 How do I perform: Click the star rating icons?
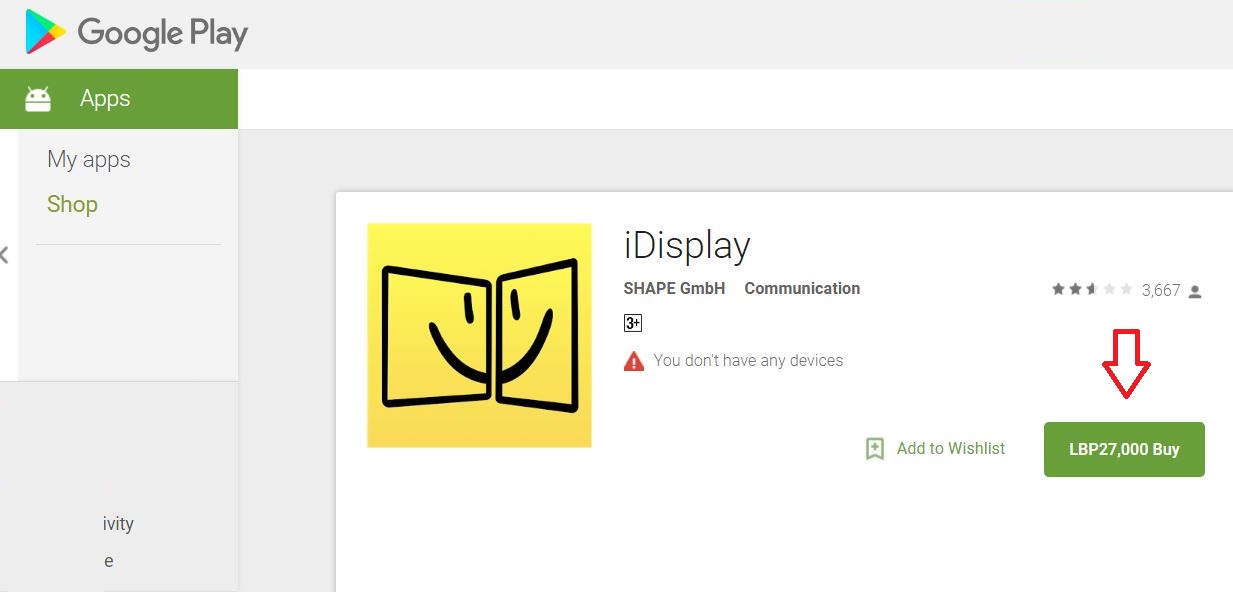pyautogui.click(x=1091, y=290)
